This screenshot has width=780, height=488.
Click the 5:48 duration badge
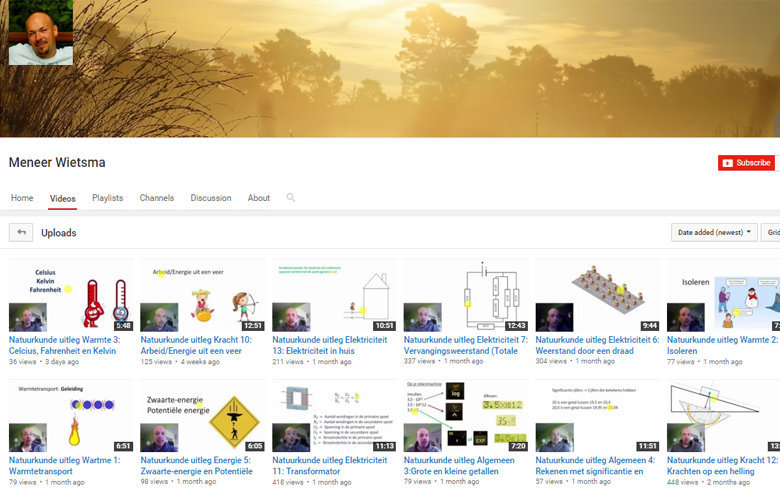click(123, 326)
